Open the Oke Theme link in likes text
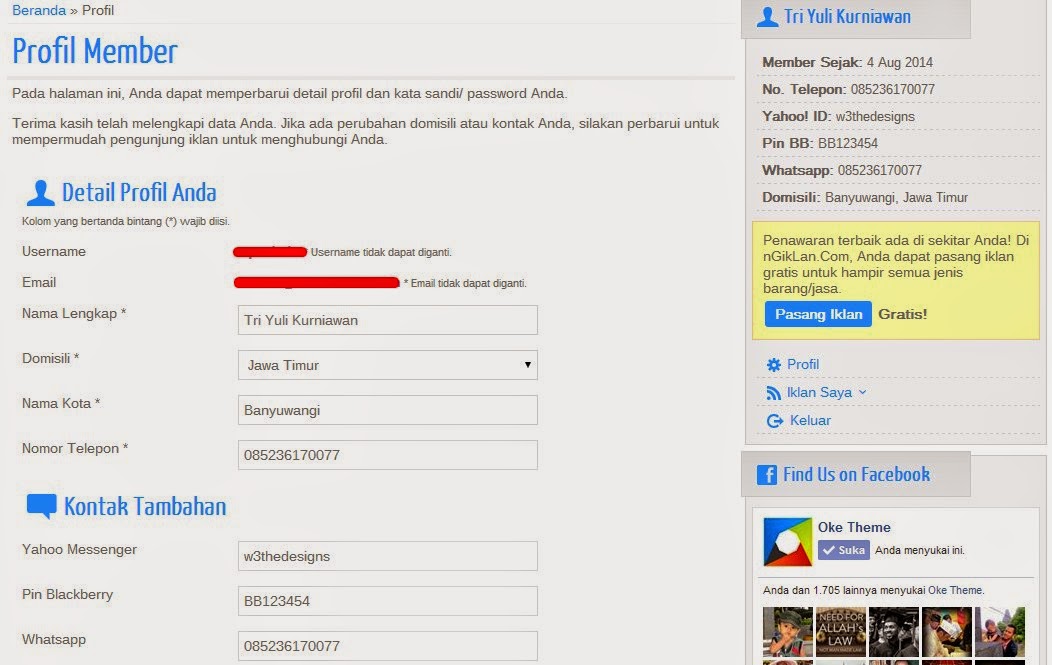The image size is (1052, 665). coord(955,591)
